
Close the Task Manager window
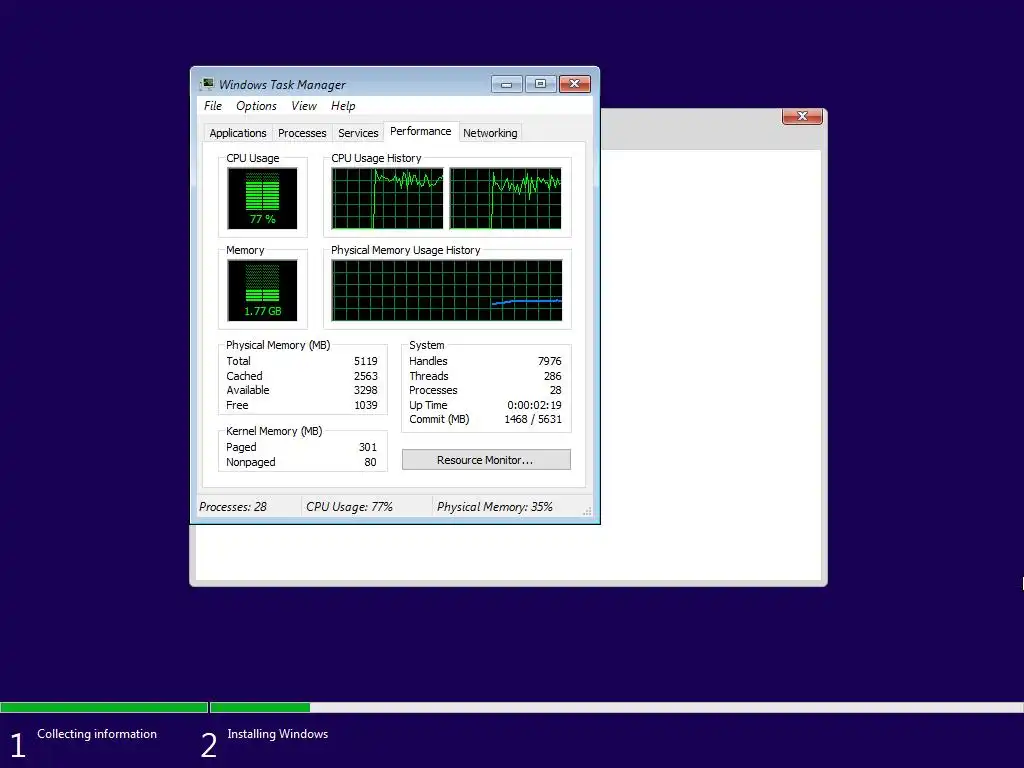point(575,84)
